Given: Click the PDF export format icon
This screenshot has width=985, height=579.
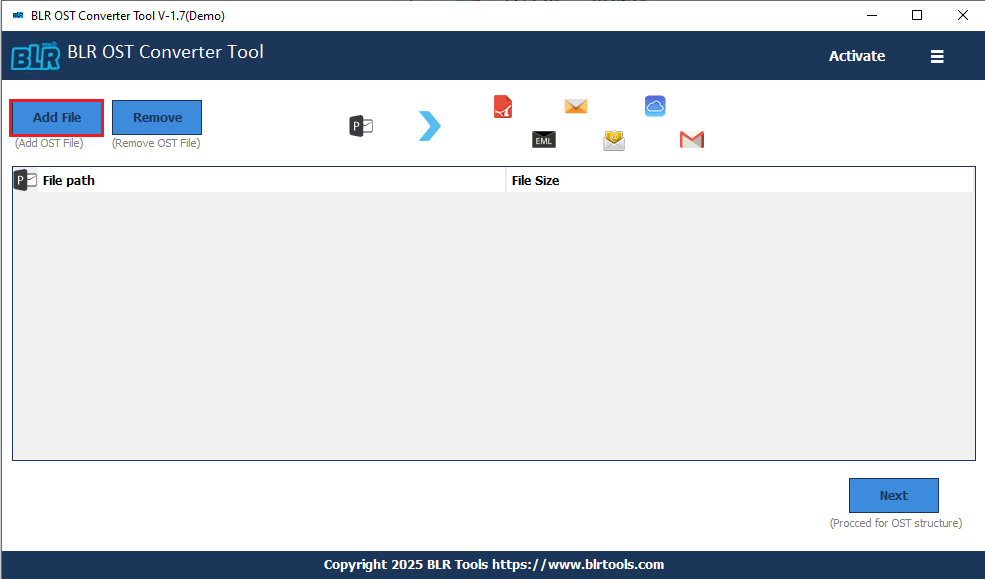Looking at the screenshot, I should pyautogui.click(x=503, y=106).
